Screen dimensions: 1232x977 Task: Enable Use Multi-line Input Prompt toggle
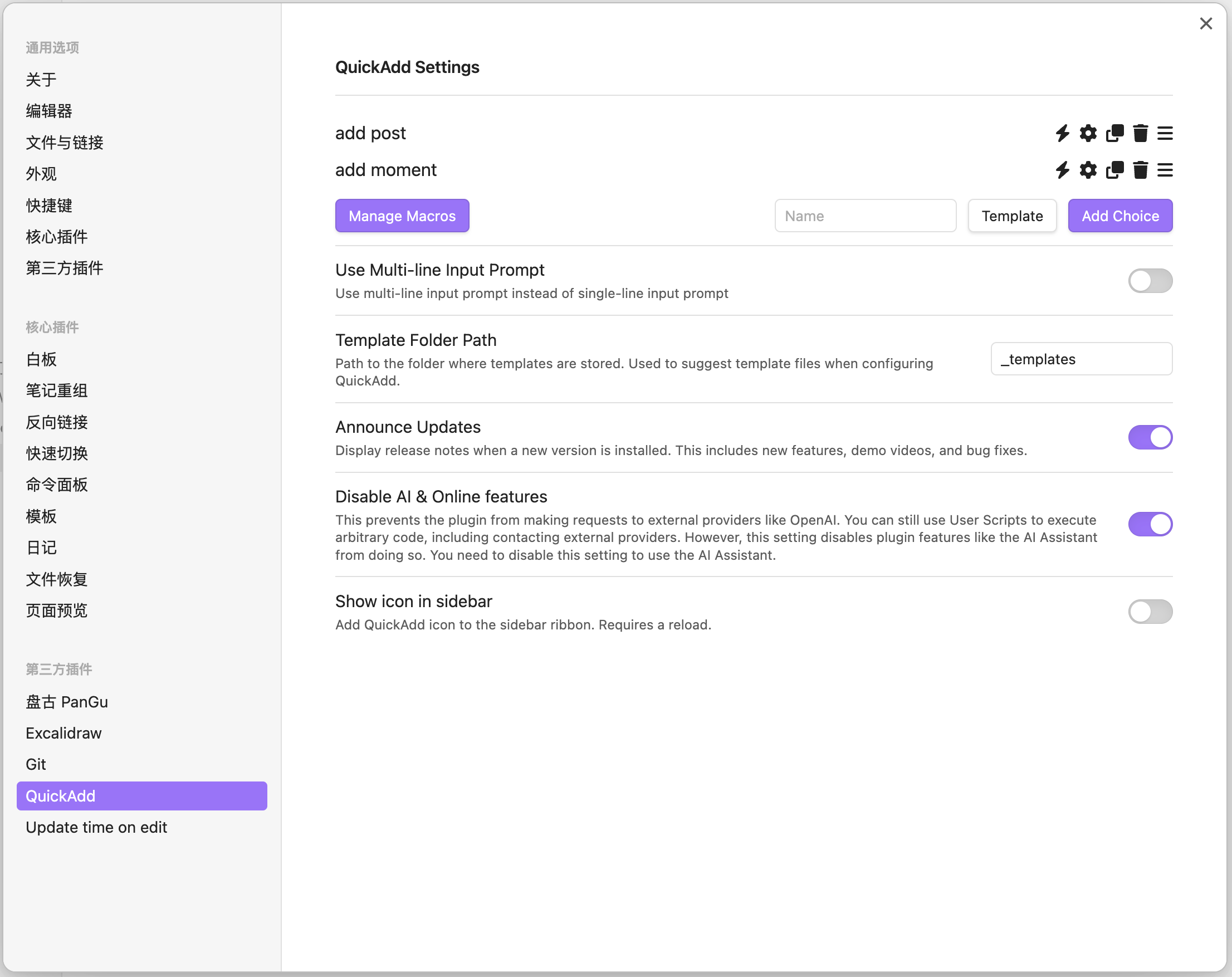coord(1150,281)
